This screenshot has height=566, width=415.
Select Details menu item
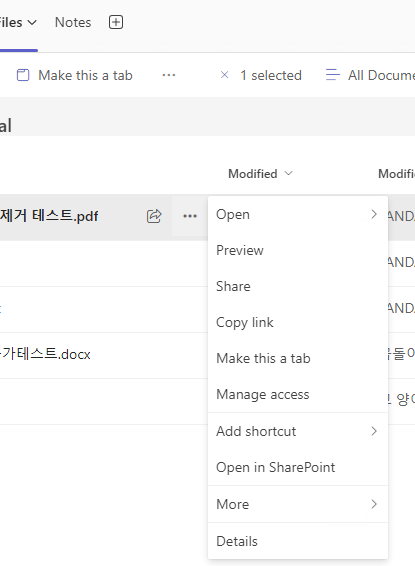(298, 541)
